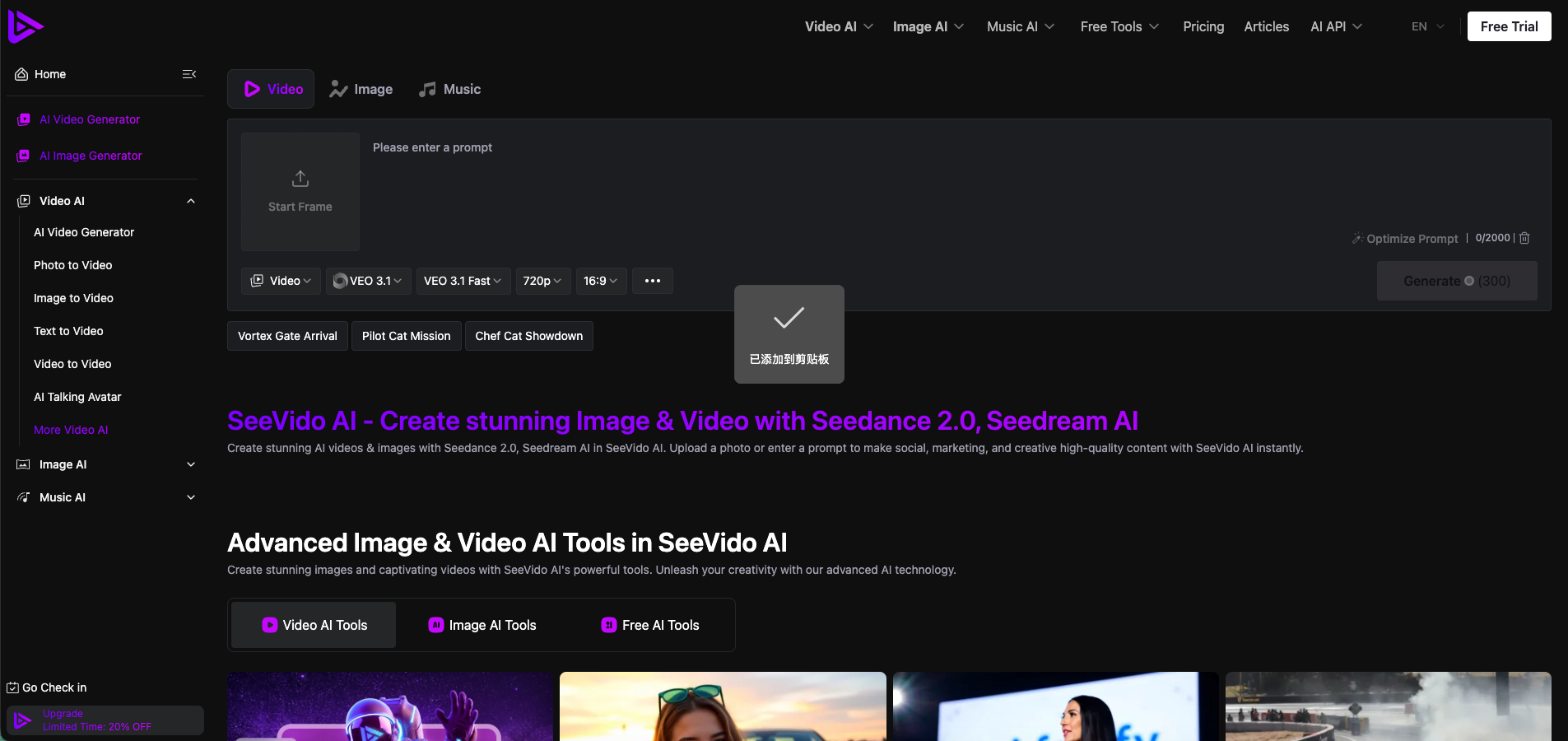Click the AI Video Generator purple icon
This screenshot has width=1568, height=741.
[24, 119]
